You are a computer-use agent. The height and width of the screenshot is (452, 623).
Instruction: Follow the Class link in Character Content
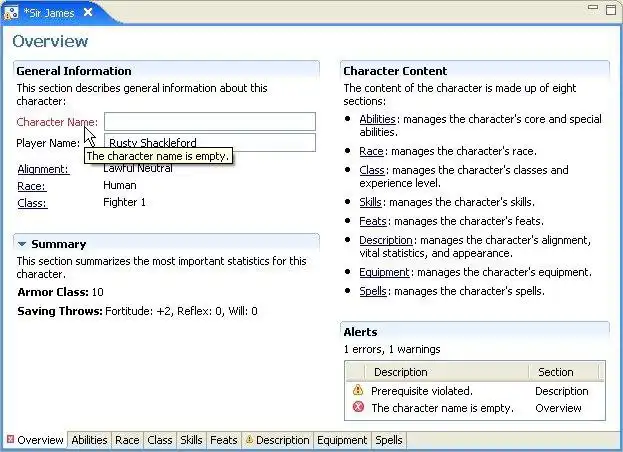(372, 170)
